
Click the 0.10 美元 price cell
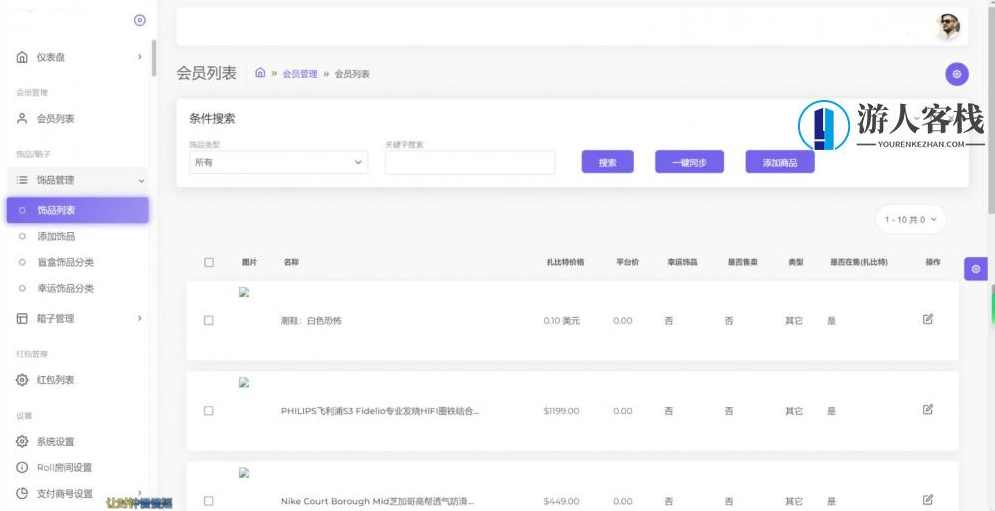(x=562, y=321)
